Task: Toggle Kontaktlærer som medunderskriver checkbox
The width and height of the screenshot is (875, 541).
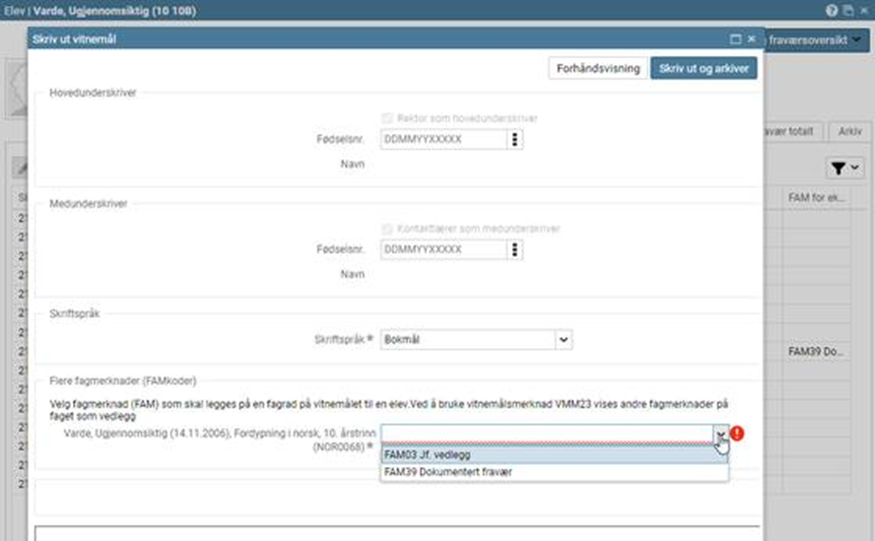Action: [387, 229]
